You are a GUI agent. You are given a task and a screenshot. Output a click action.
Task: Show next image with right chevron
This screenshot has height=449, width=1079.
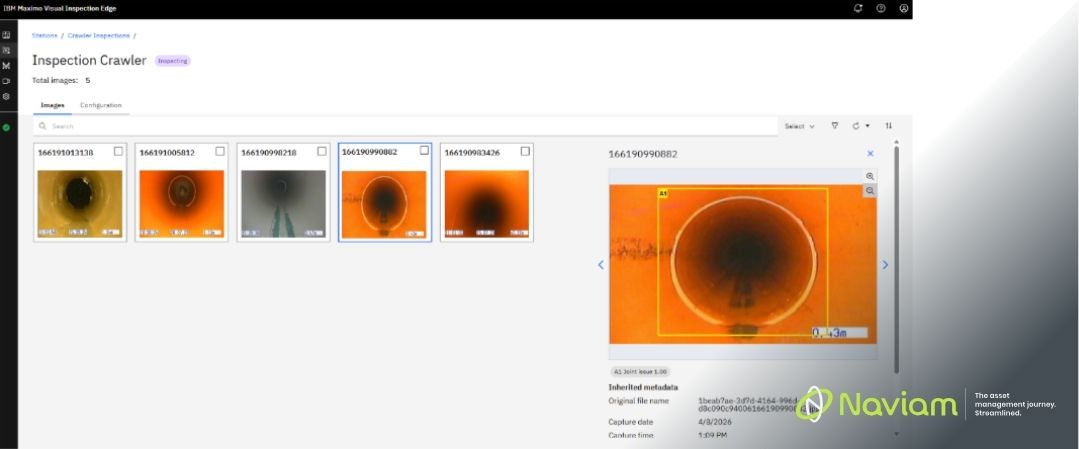pos(885,265)
